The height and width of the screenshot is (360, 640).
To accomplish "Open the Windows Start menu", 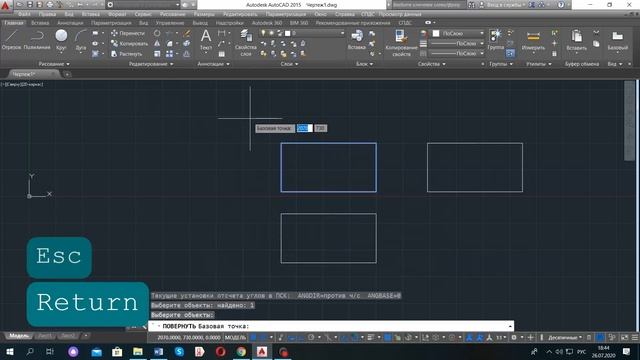I will click(x=9, y=351).
